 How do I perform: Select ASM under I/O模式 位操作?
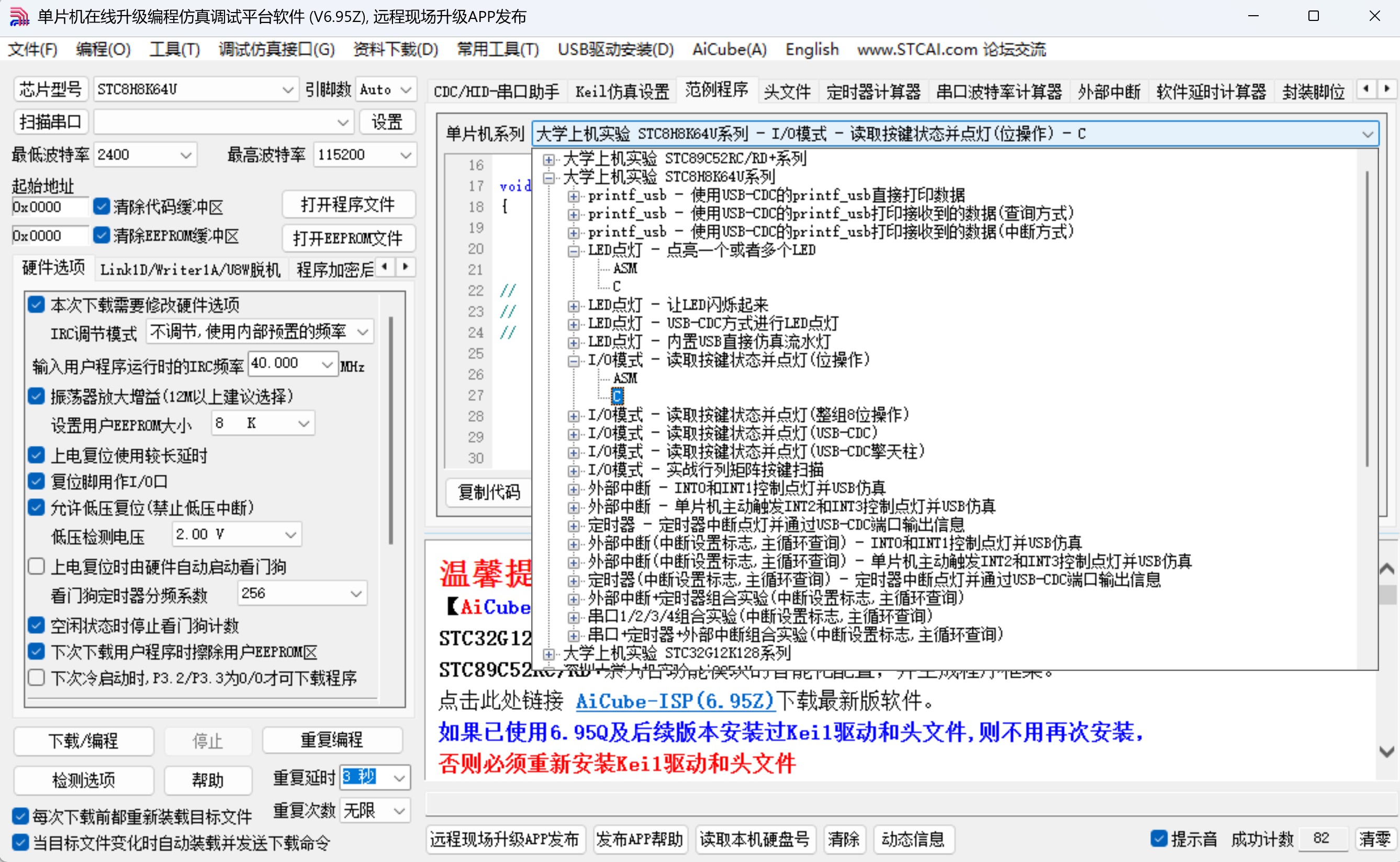(x=625, y=378)
